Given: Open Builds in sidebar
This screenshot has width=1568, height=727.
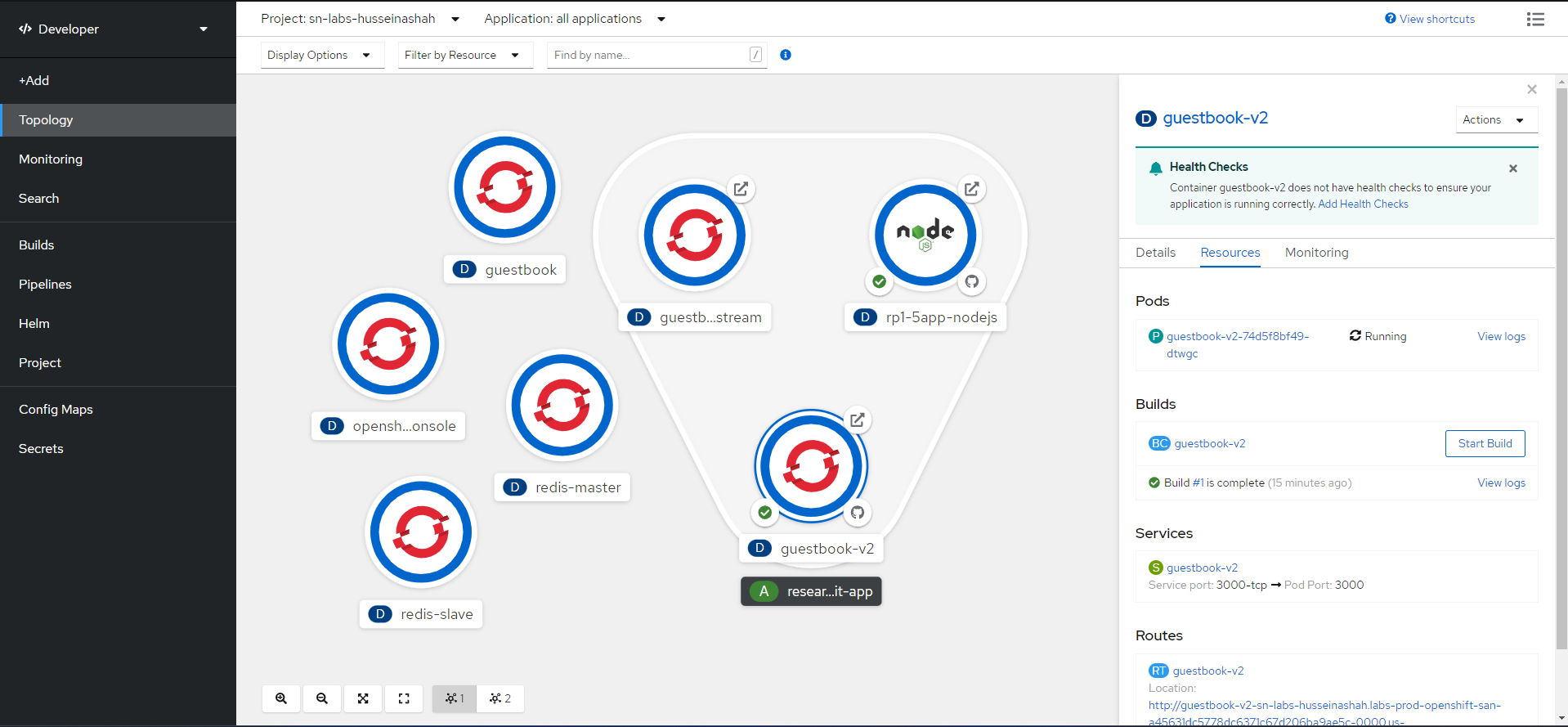Looking at the screenshot, I should point(118,245).
